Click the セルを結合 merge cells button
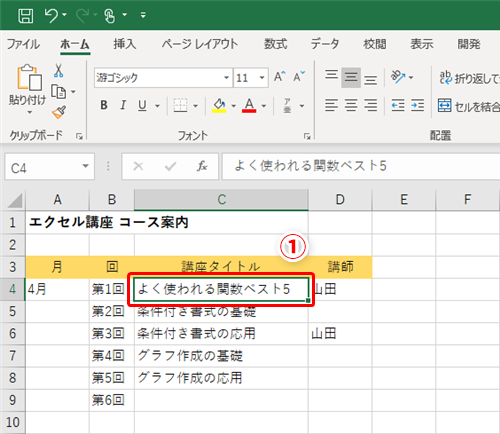 [469, 106]
